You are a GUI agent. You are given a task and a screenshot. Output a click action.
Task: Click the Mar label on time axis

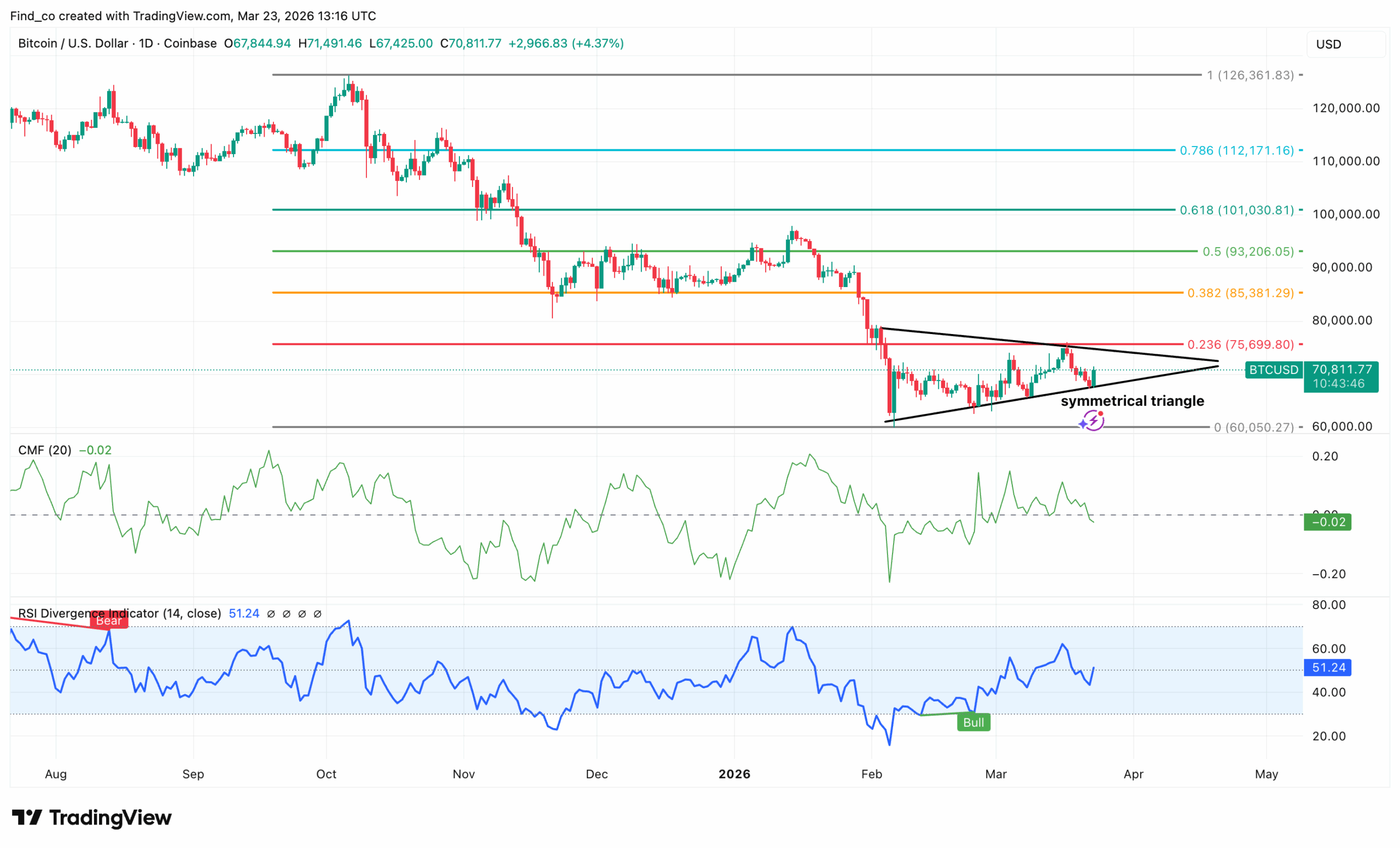pos(996,774)
